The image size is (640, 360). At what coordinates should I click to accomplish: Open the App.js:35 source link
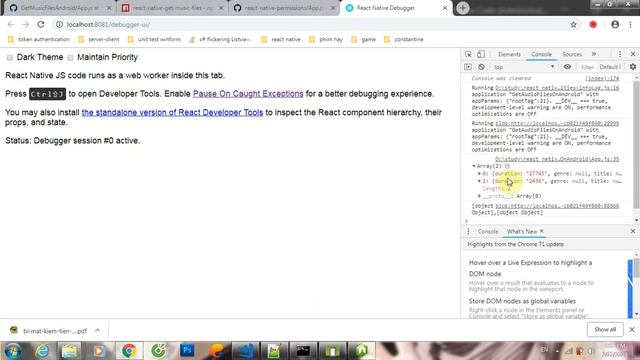(557, 159)
